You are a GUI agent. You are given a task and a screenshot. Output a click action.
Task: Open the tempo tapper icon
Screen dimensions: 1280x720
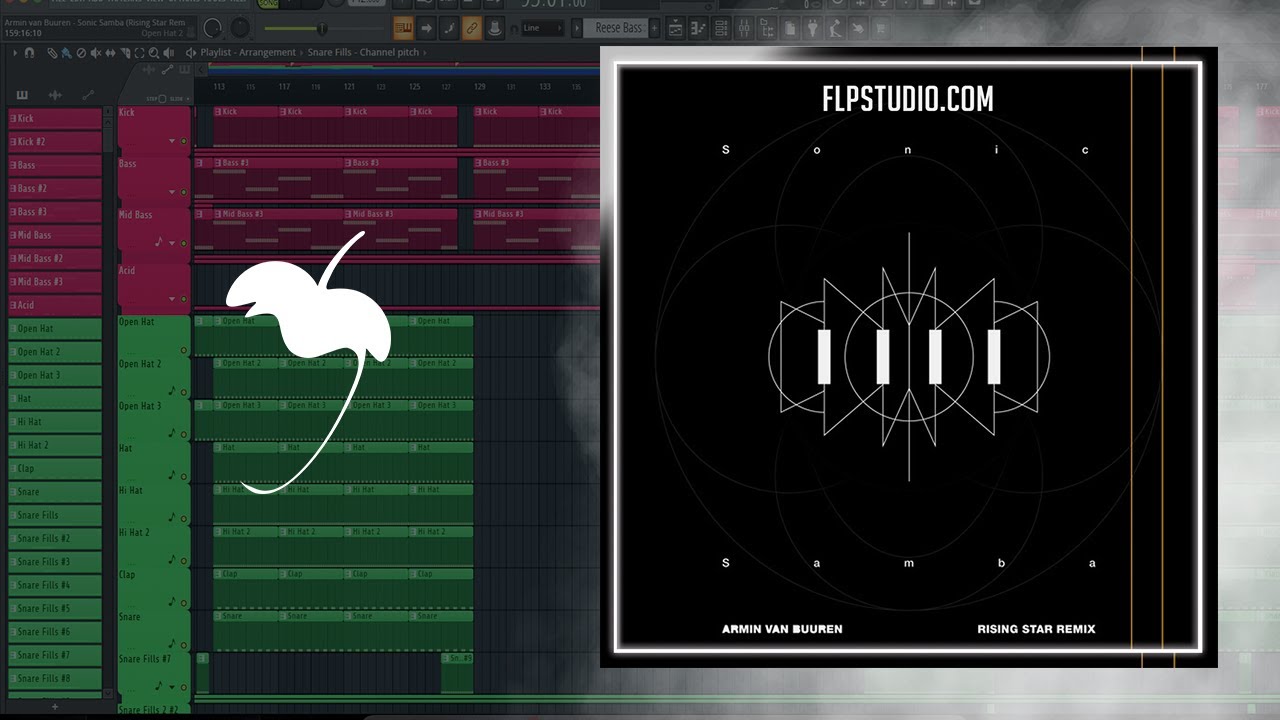[836, 28]
